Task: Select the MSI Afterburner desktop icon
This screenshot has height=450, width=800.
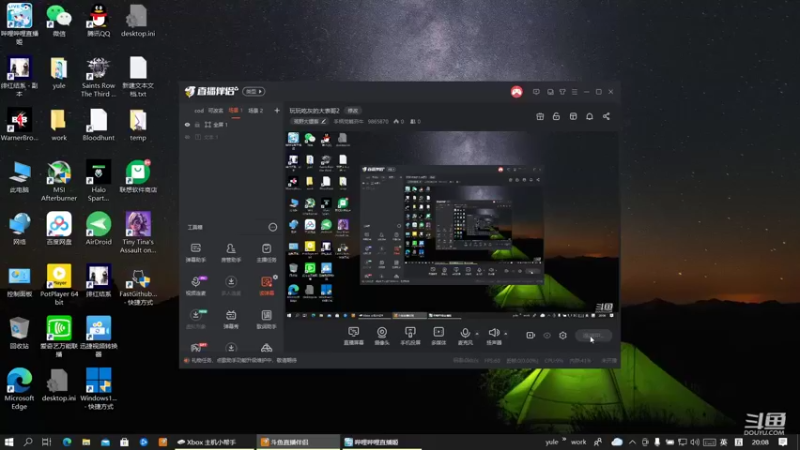Action: (x=59, y=181)
